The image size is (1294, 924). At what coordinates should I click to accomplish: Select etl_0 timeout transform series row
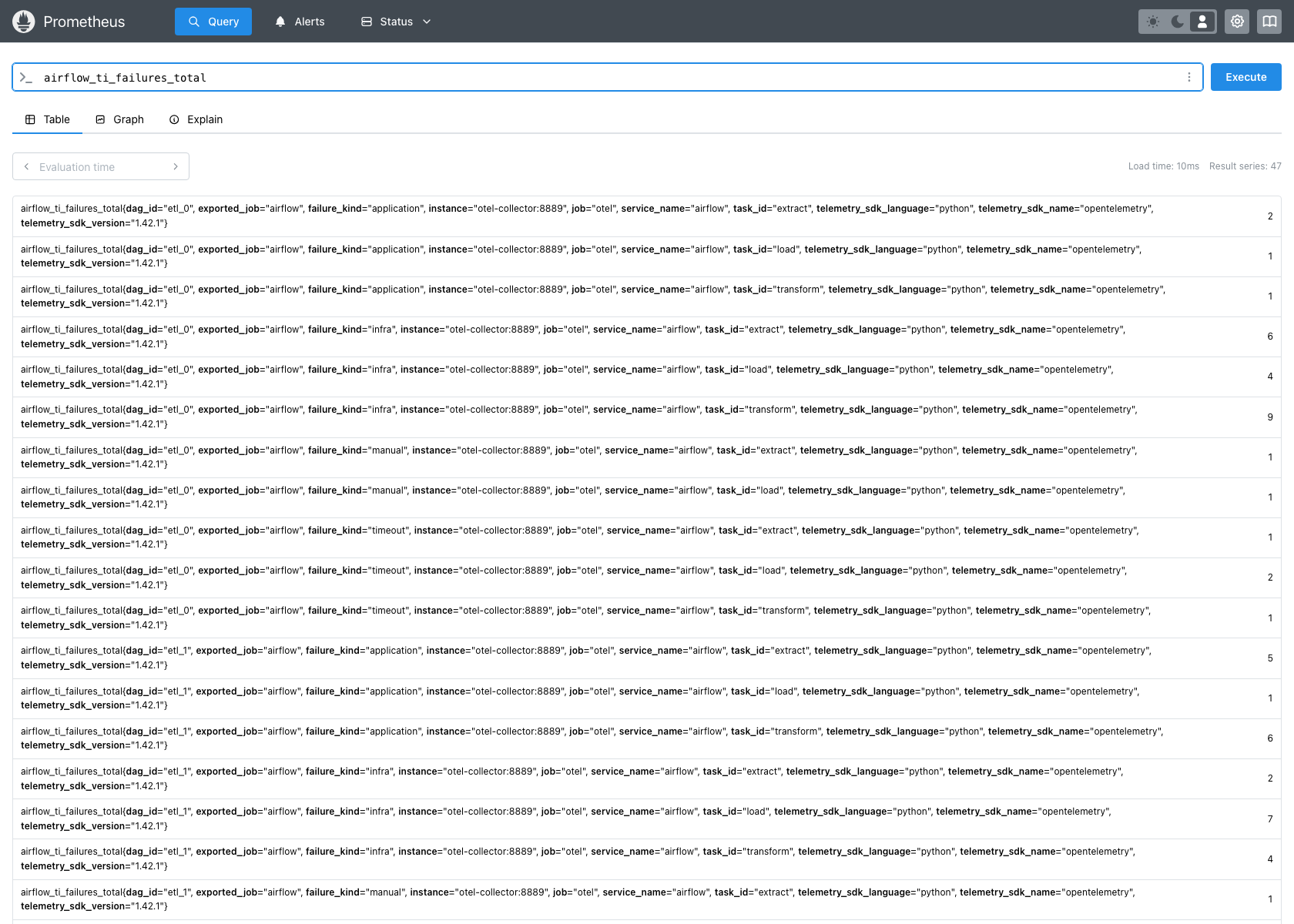tap(647, 618)
